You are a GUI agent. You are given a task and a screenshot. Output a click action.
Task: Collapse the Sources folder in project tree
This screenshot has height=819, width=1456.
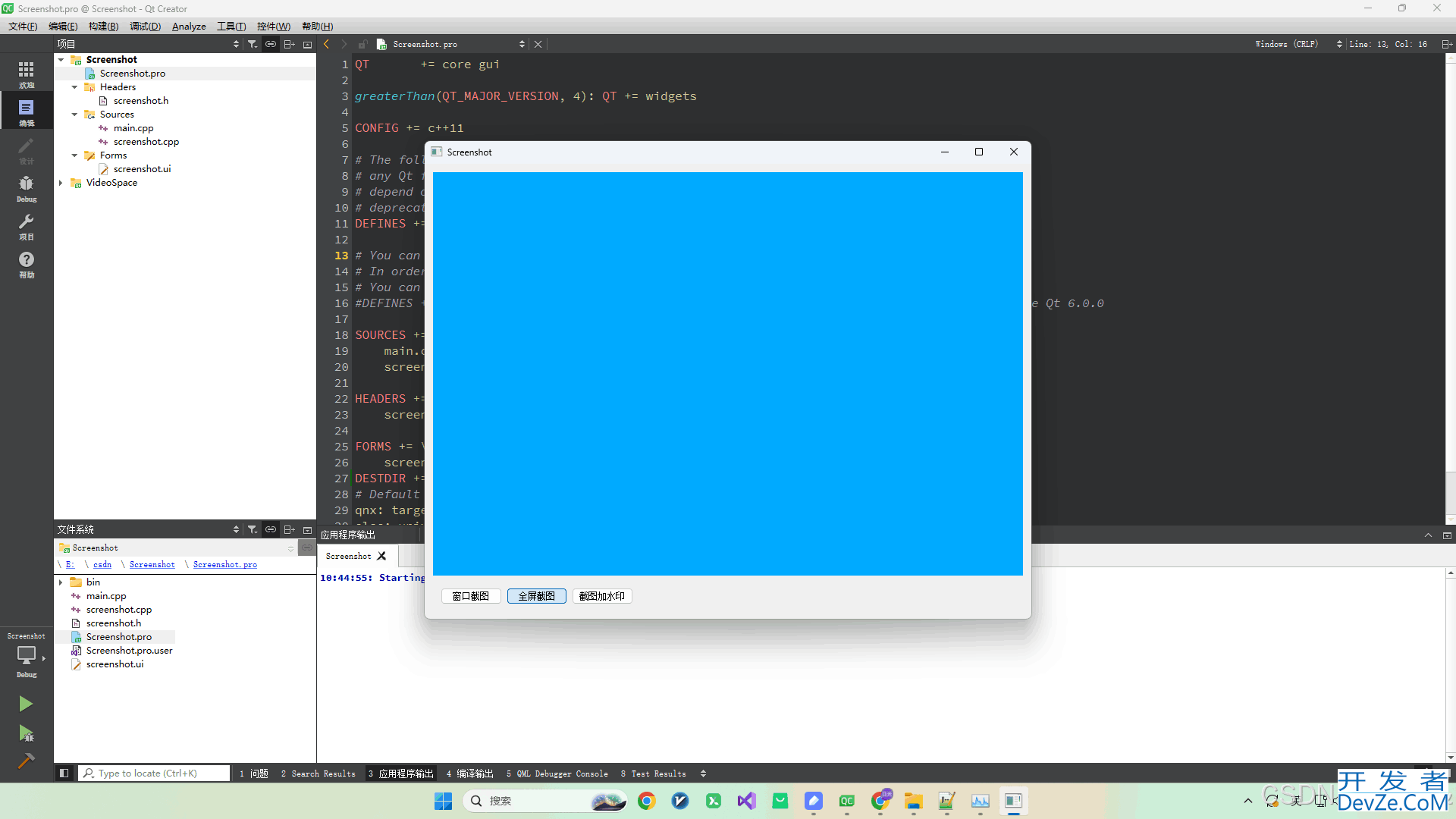coord(74,114)
